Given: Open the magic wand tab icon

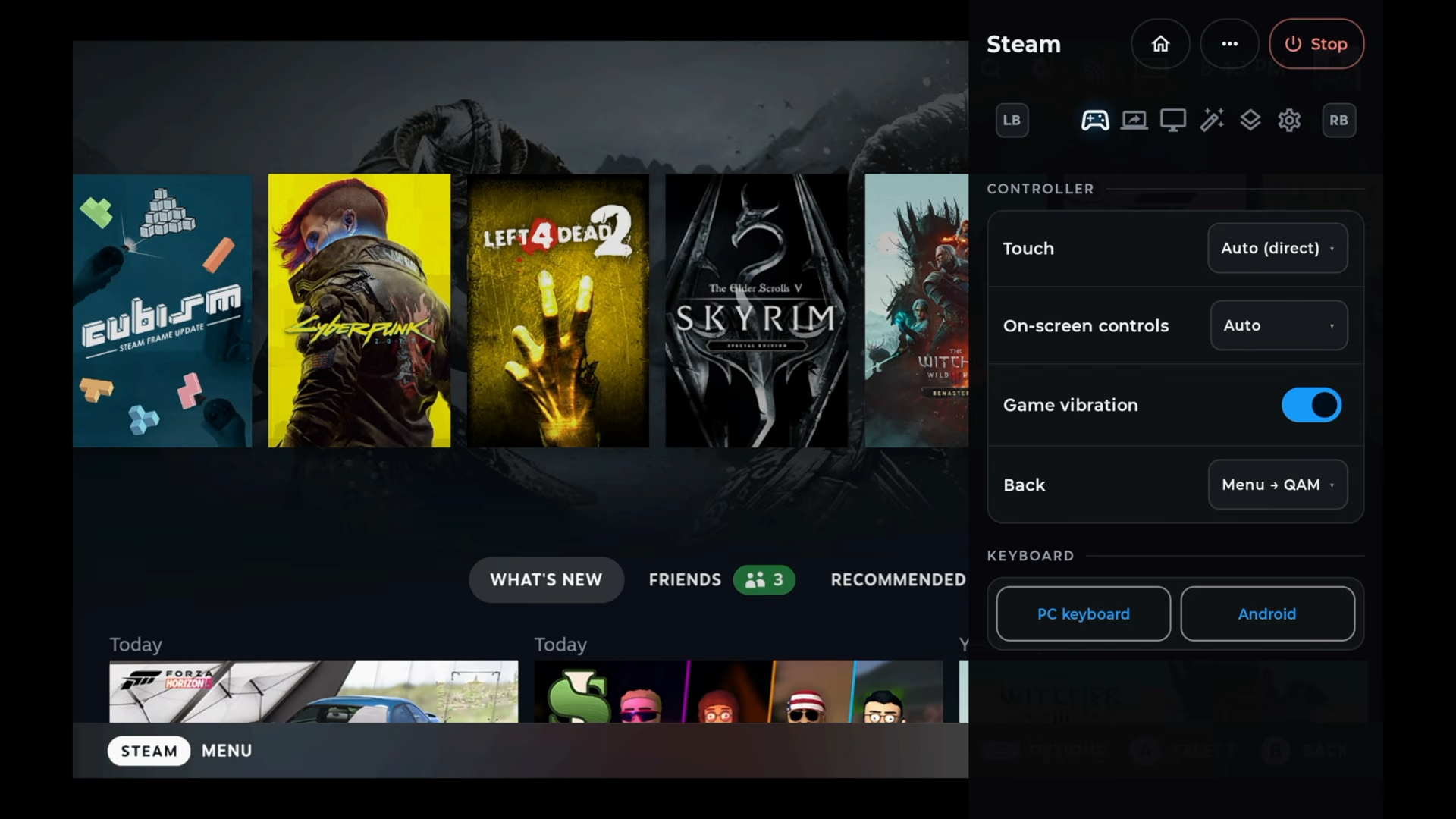Looking at the screenshot, I should point(1212,120).
